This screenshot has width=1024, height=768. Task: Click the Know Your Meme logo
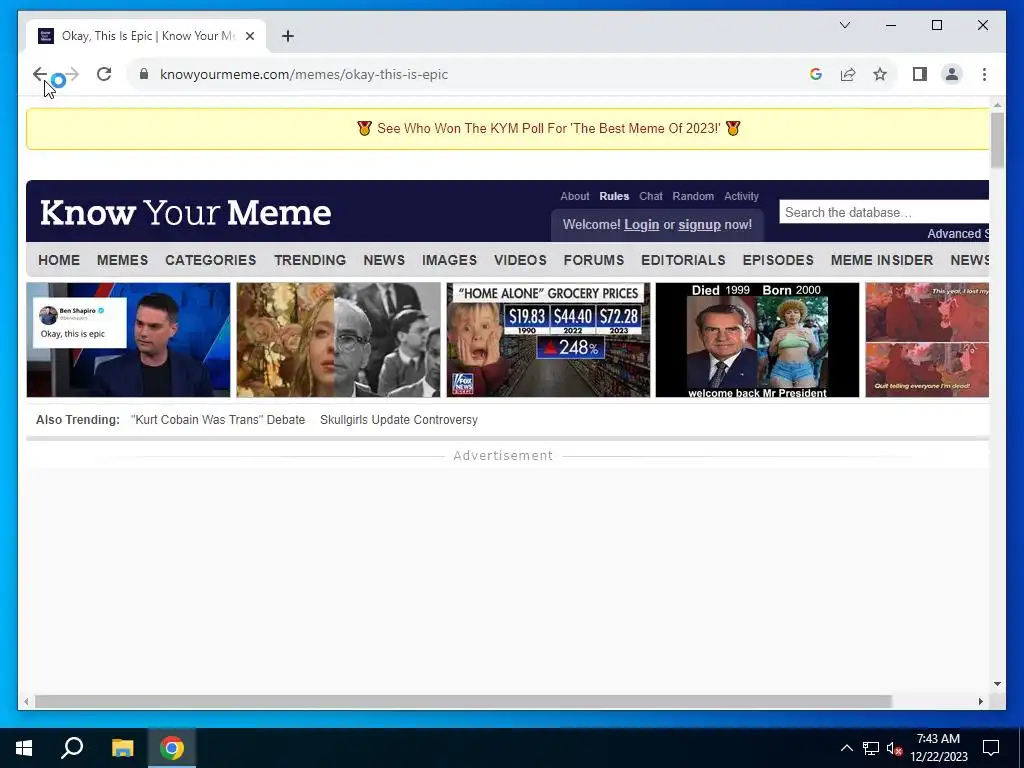point(186,213)
